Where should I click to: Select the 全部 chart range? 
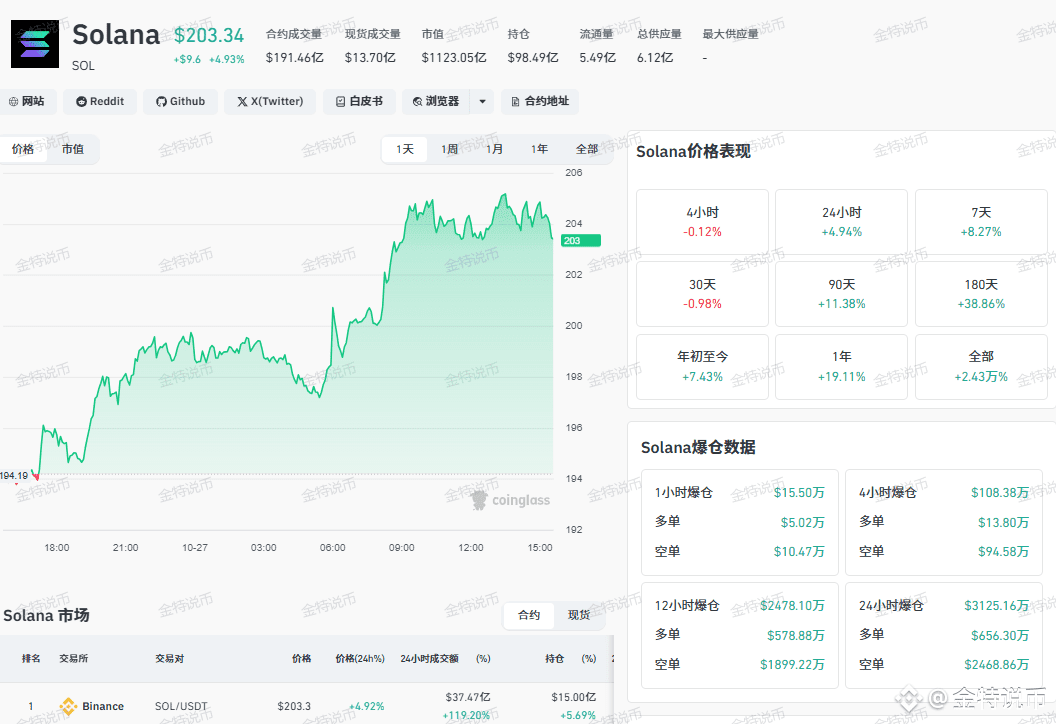tap(587, 149)
